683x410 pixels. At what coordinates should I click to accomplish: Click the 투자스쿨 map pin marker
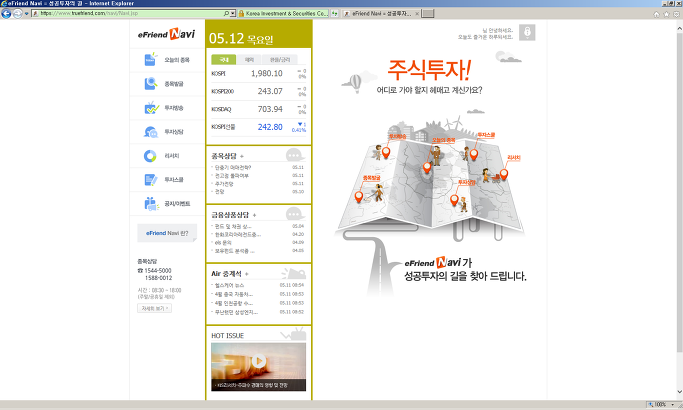pyautogui.click(x=474, y=154)
